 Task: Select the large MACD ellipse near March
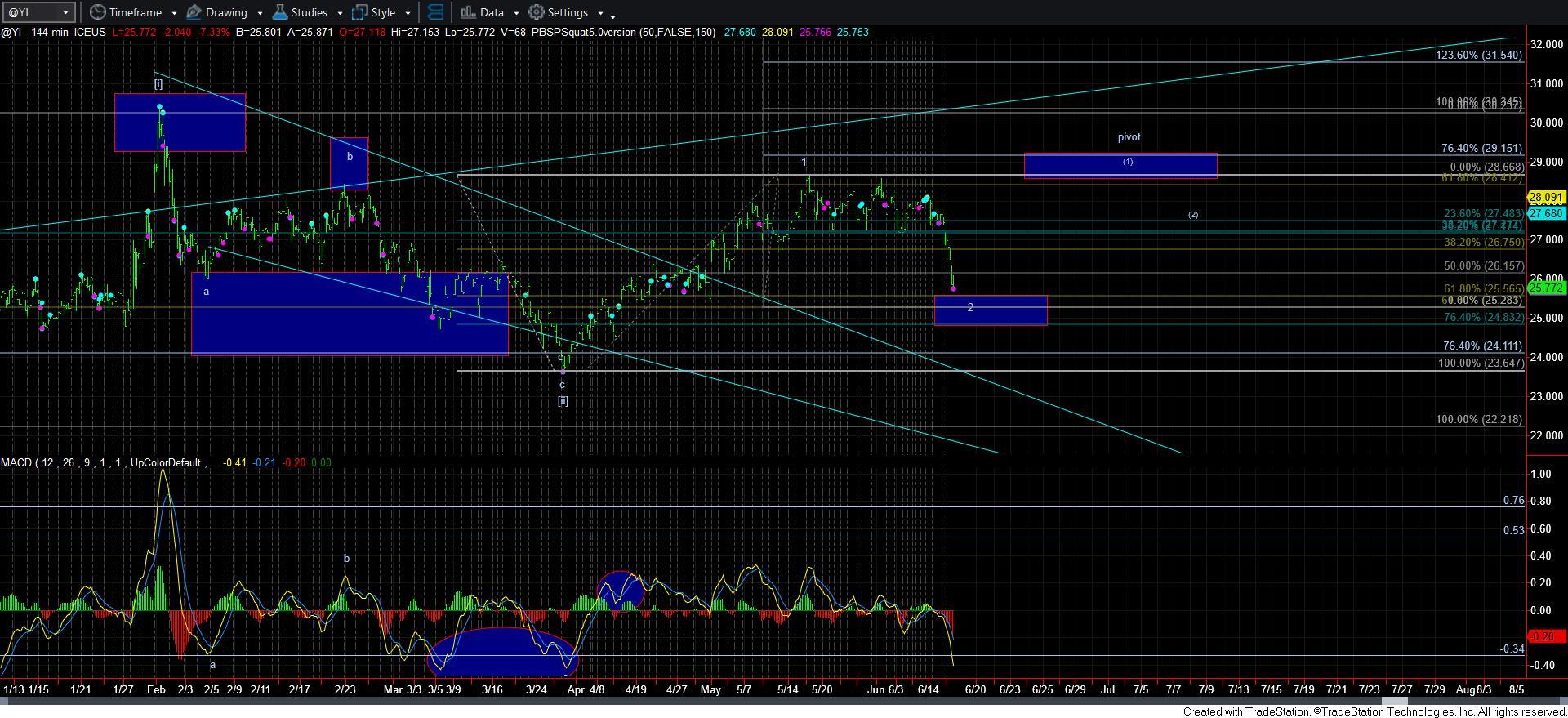pyautogui.click(x=502, y=651)
